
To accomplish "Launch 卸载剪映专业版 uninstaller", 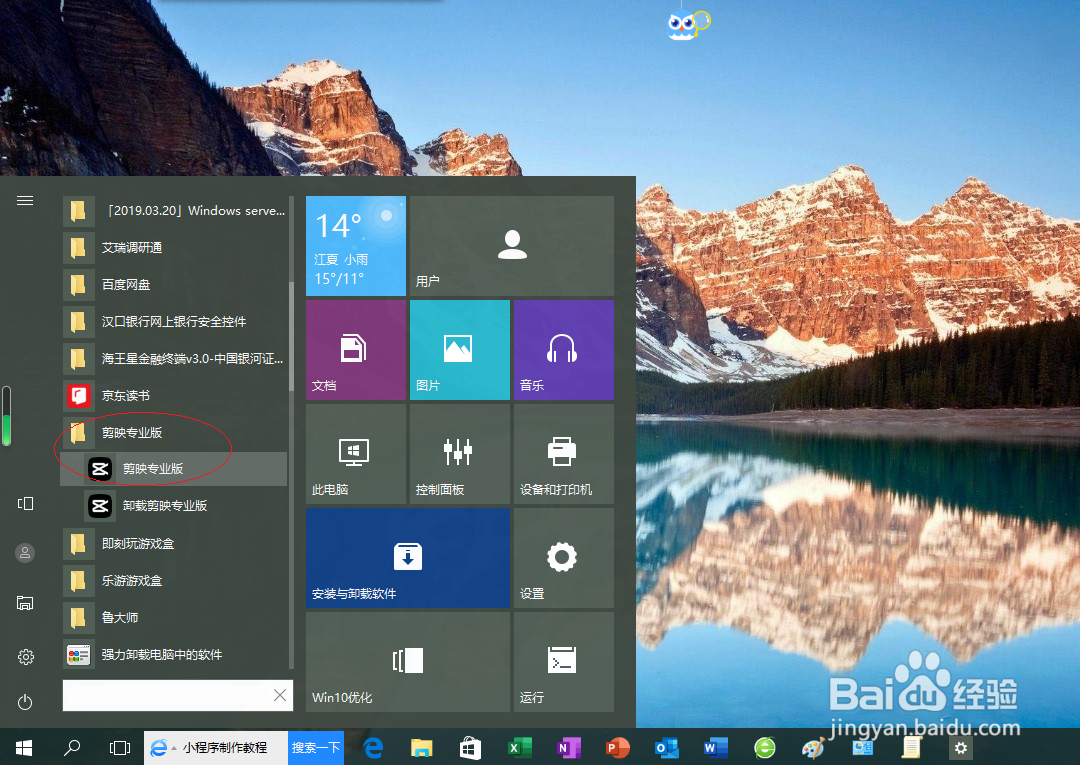I will (174, 505).
